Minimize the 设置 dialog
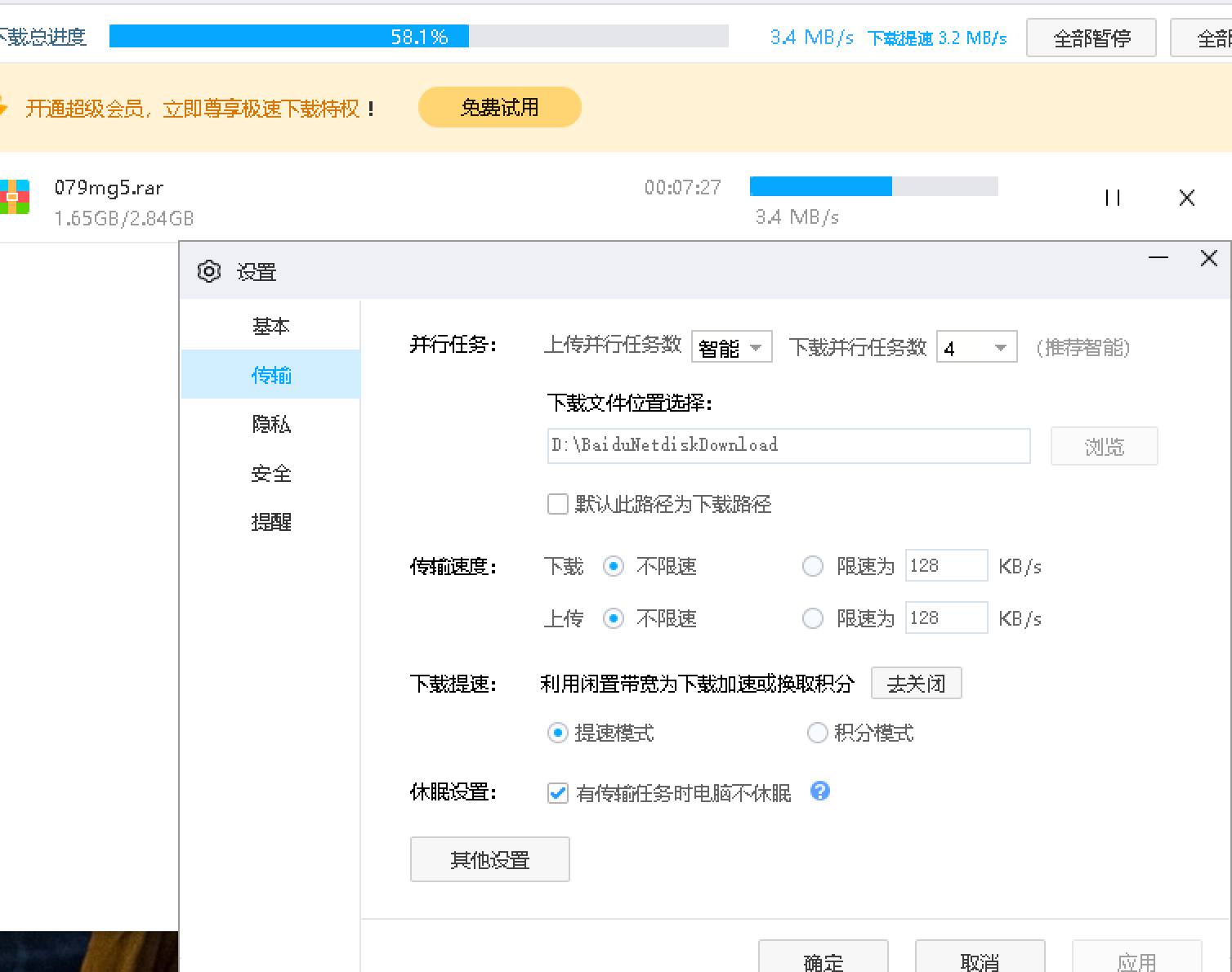The width and height of the screenshot is (1232, 972). click(x=1158, y=258)
